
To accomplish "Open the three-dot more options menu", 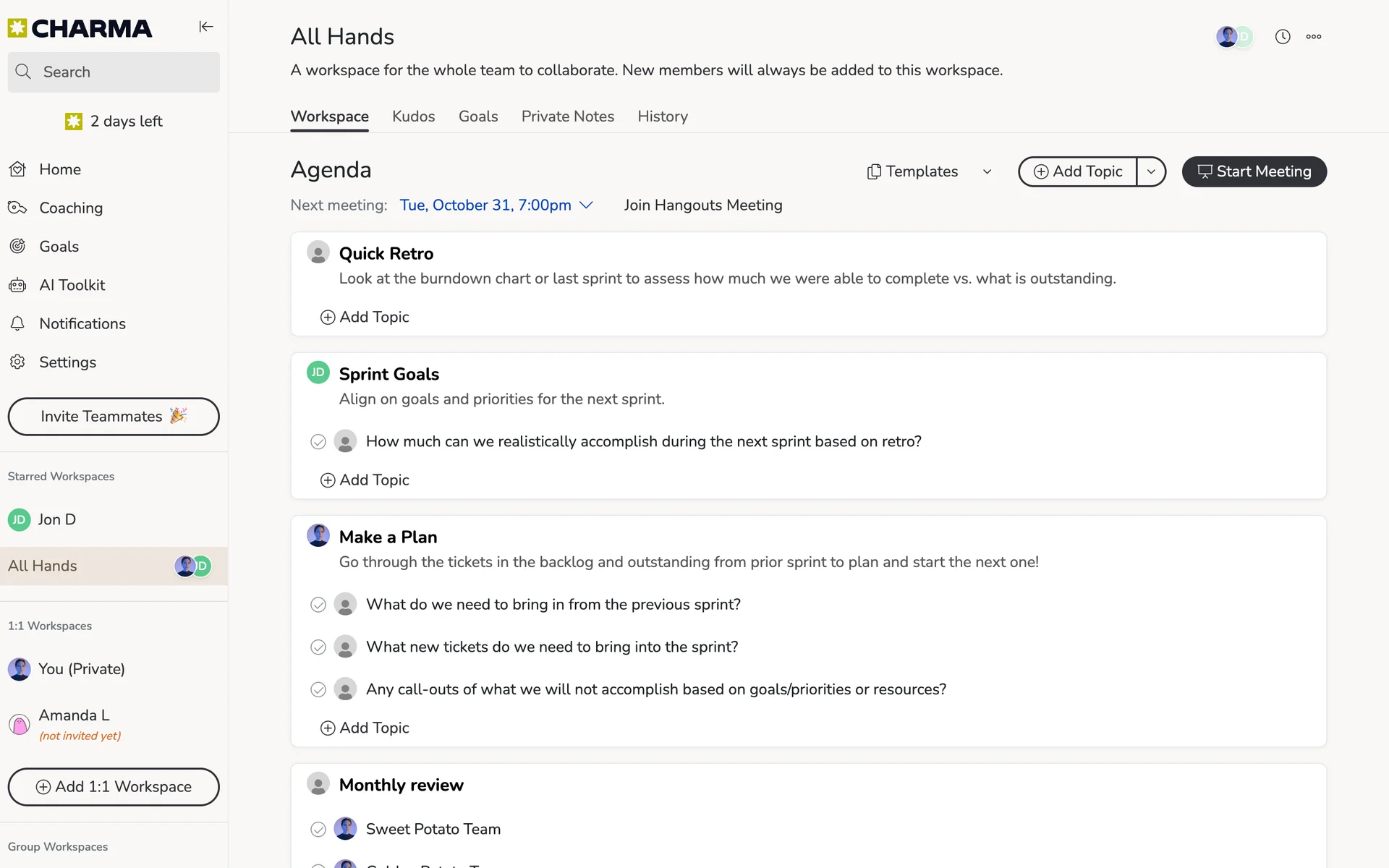I will tap(1314, 37).
